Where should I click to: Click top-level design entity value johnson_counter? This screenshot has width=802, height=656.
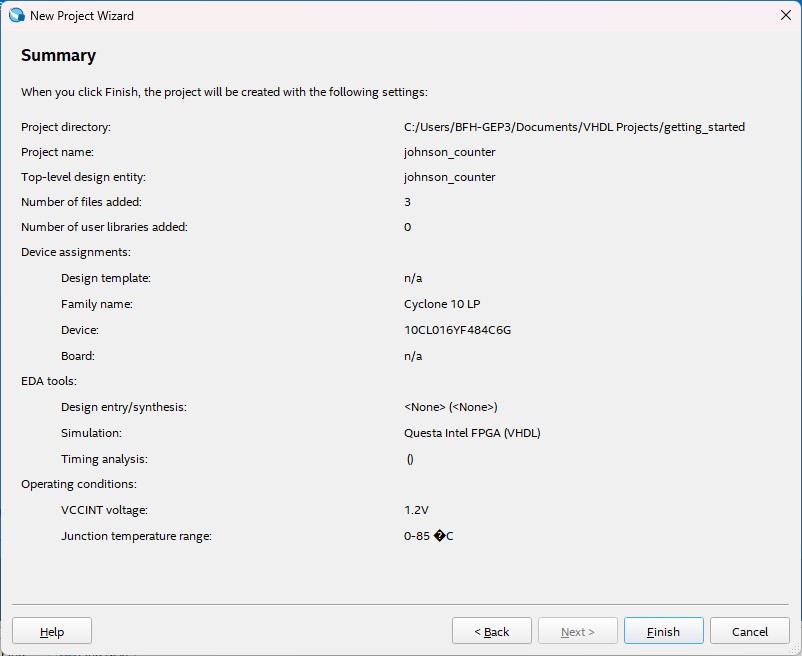pos(450,177)
